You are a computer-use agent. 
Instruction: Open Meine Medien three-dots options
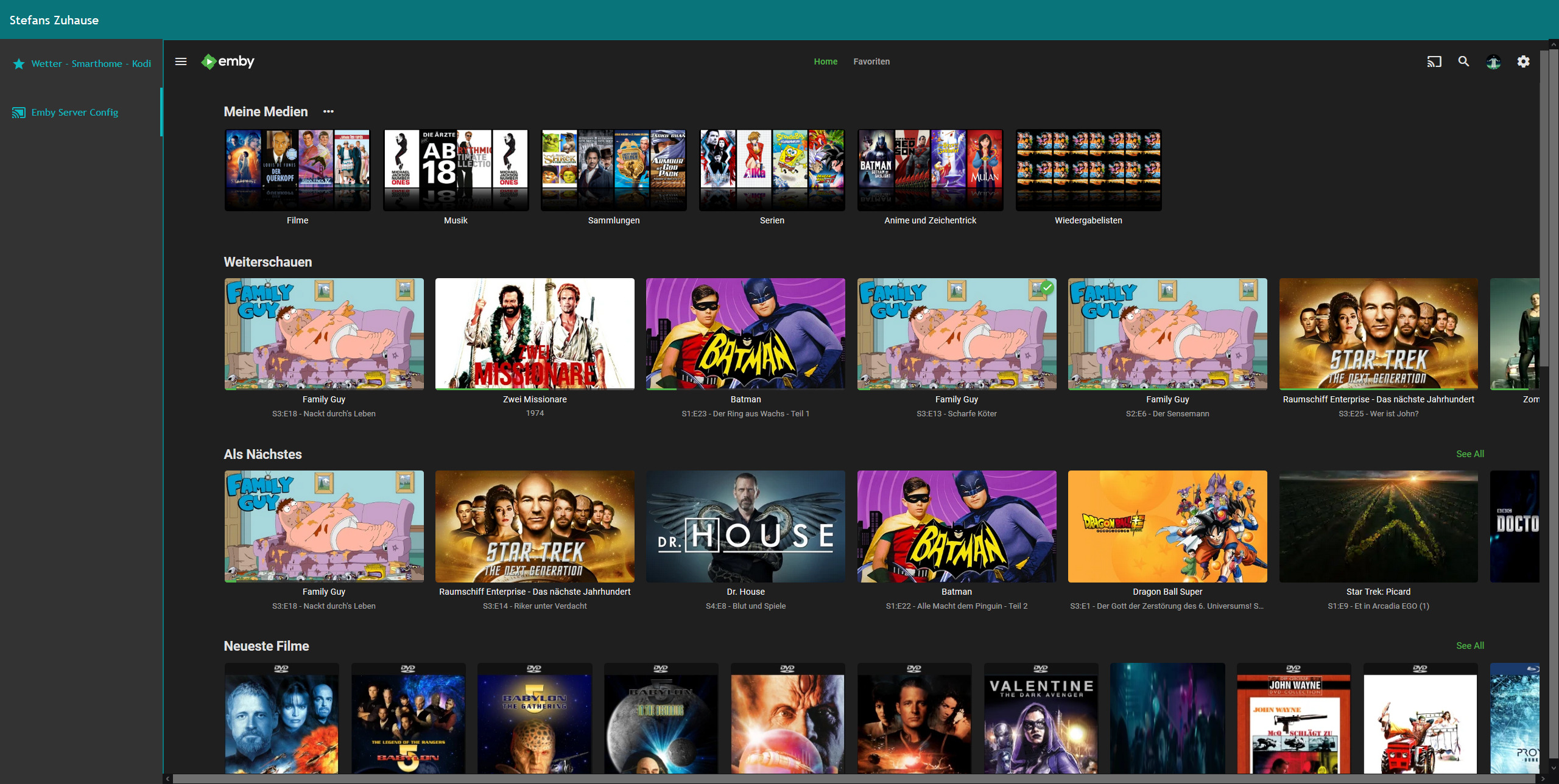pyautogui.click(x=328, y=111)
